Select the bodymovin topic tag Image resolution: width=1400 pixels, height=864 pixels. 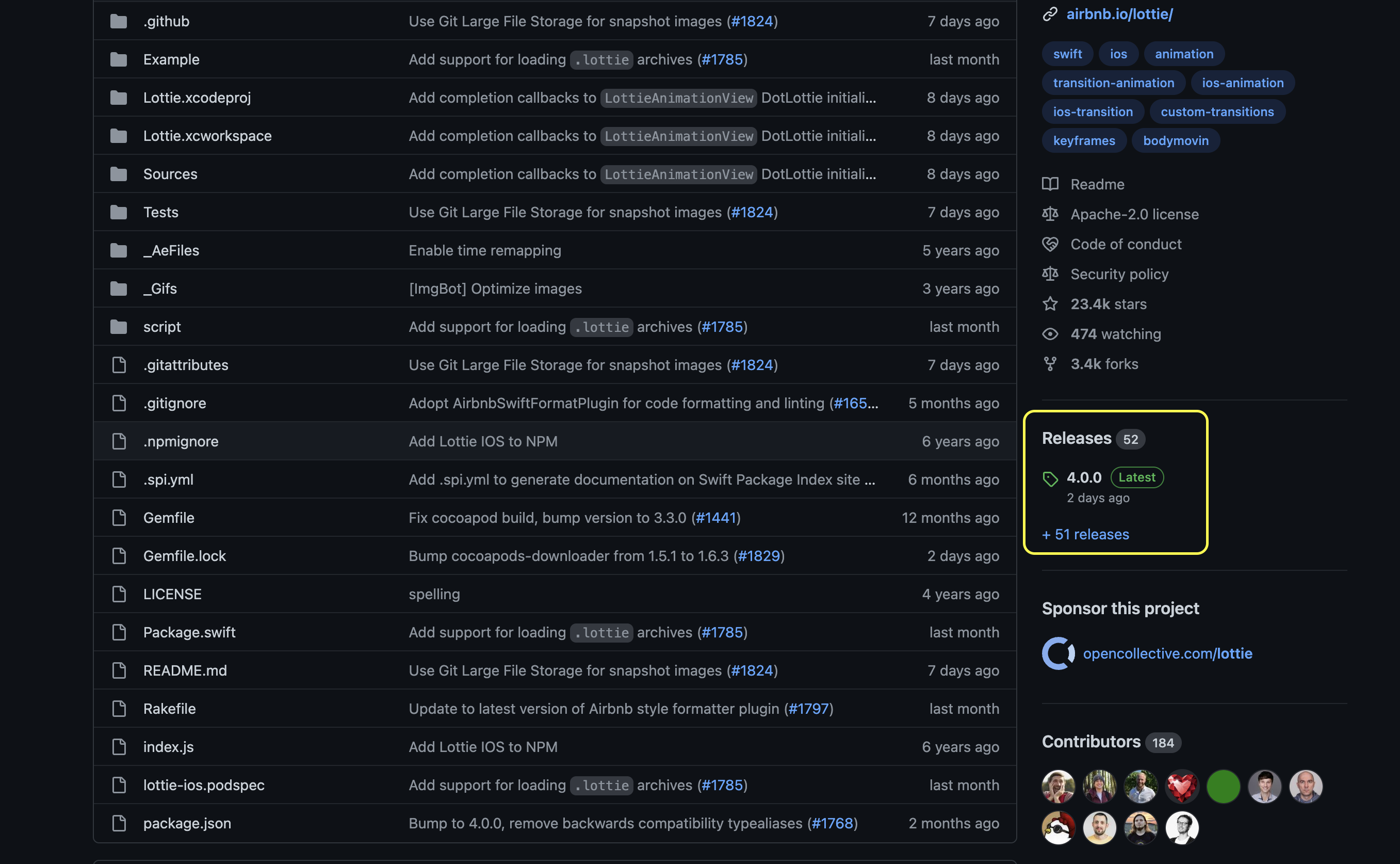(x=1175, y=140)
